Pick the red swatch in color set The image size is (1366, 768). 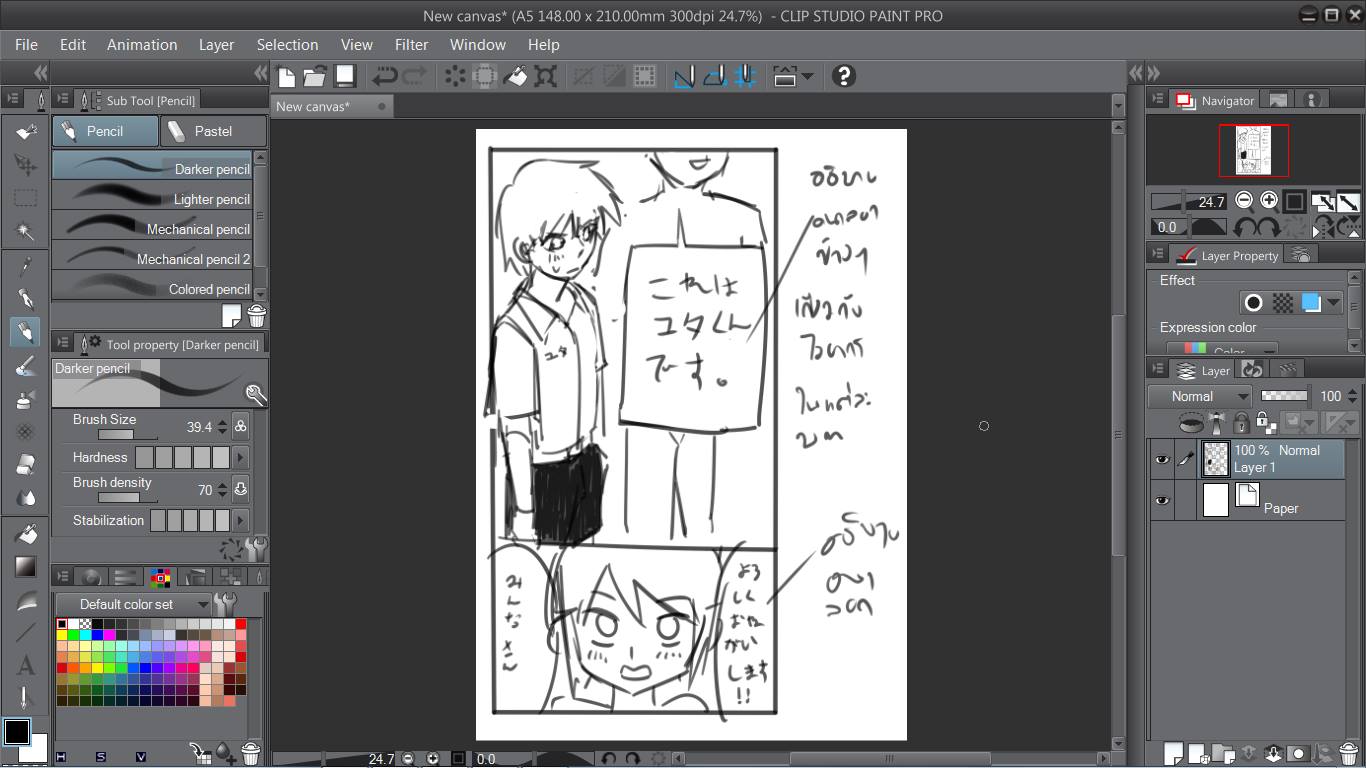click(241, 624)
